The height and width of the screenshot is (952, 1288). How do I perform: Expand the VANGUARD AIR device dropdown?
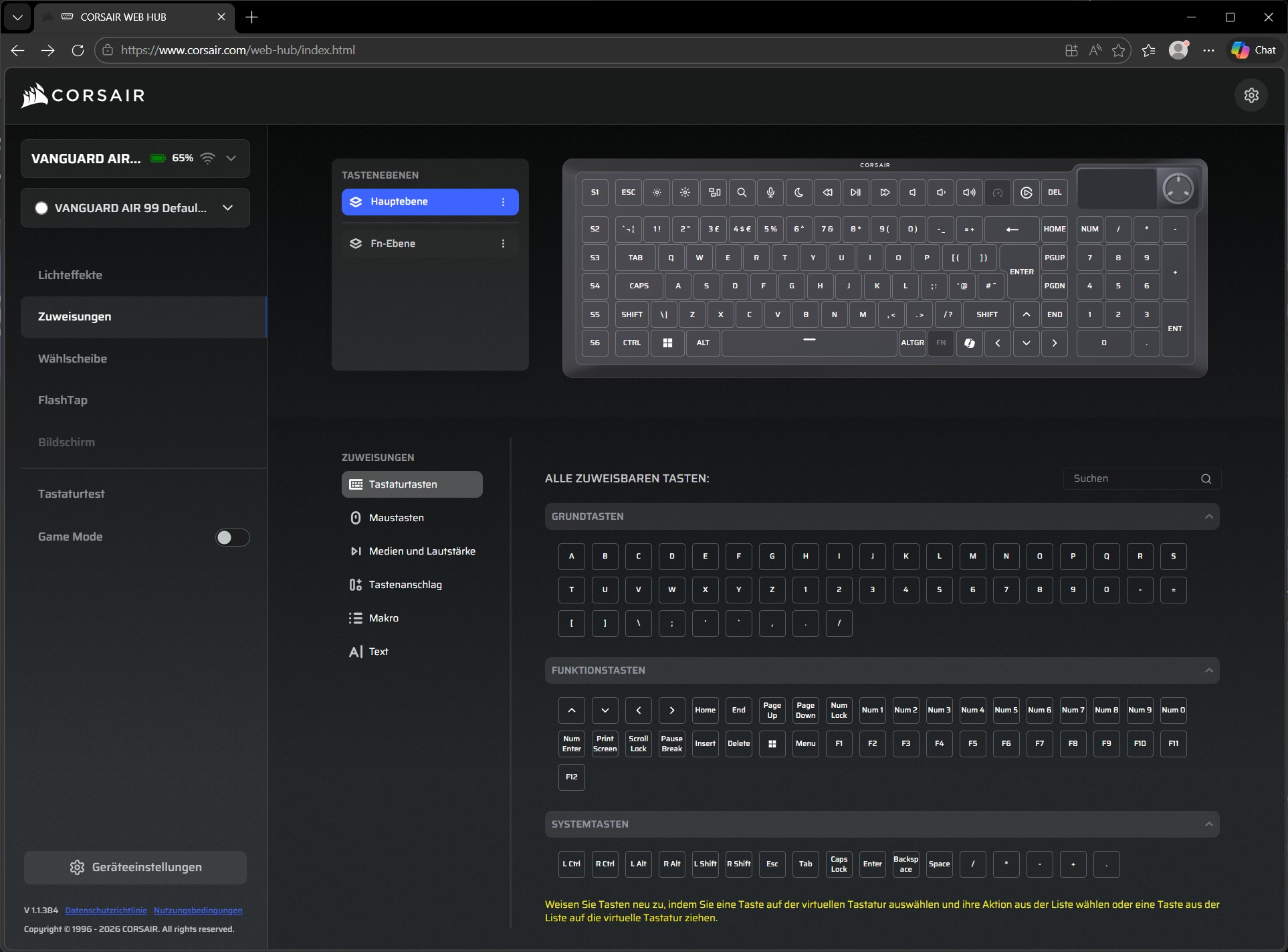231,159
